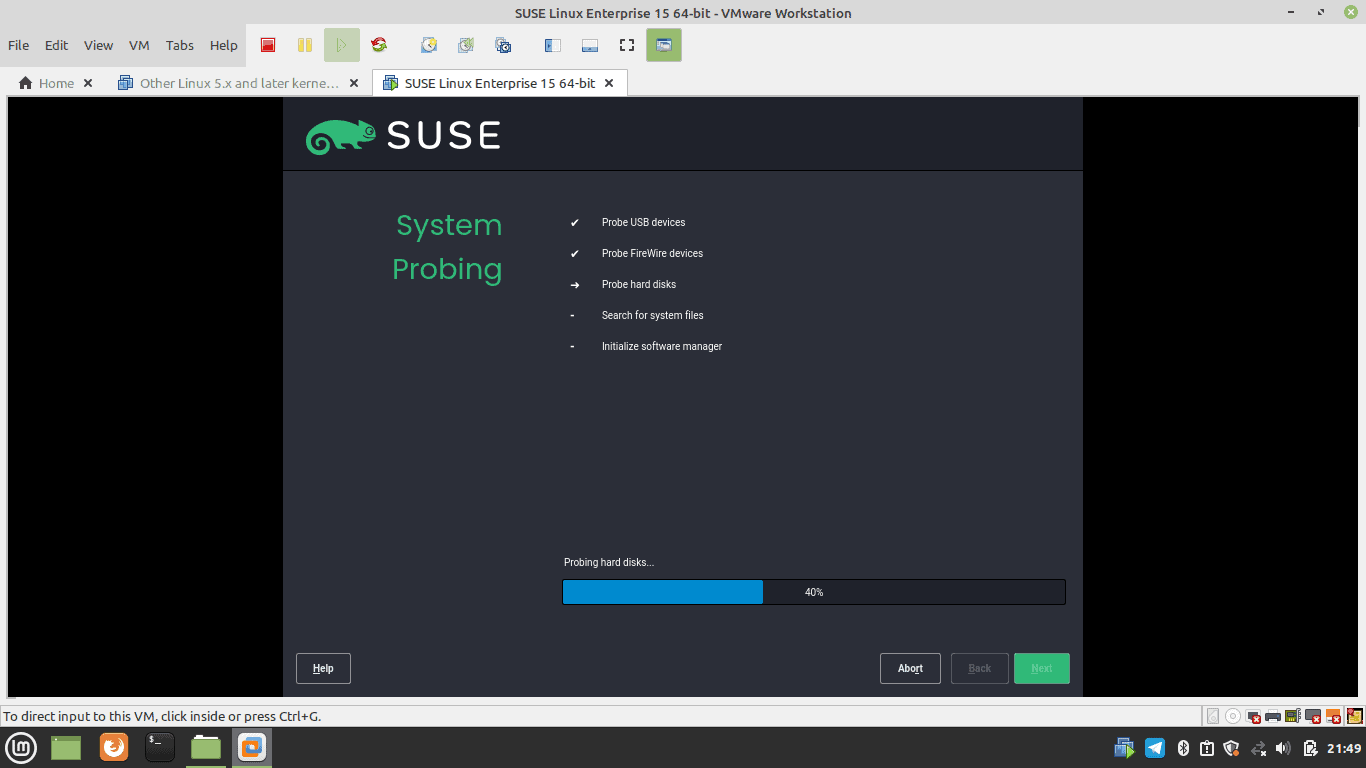The width and height of the screenshot is (1366, 768).
Task: Click the 'Probing hard disks...' status label
Action: (x=609, y=562)
